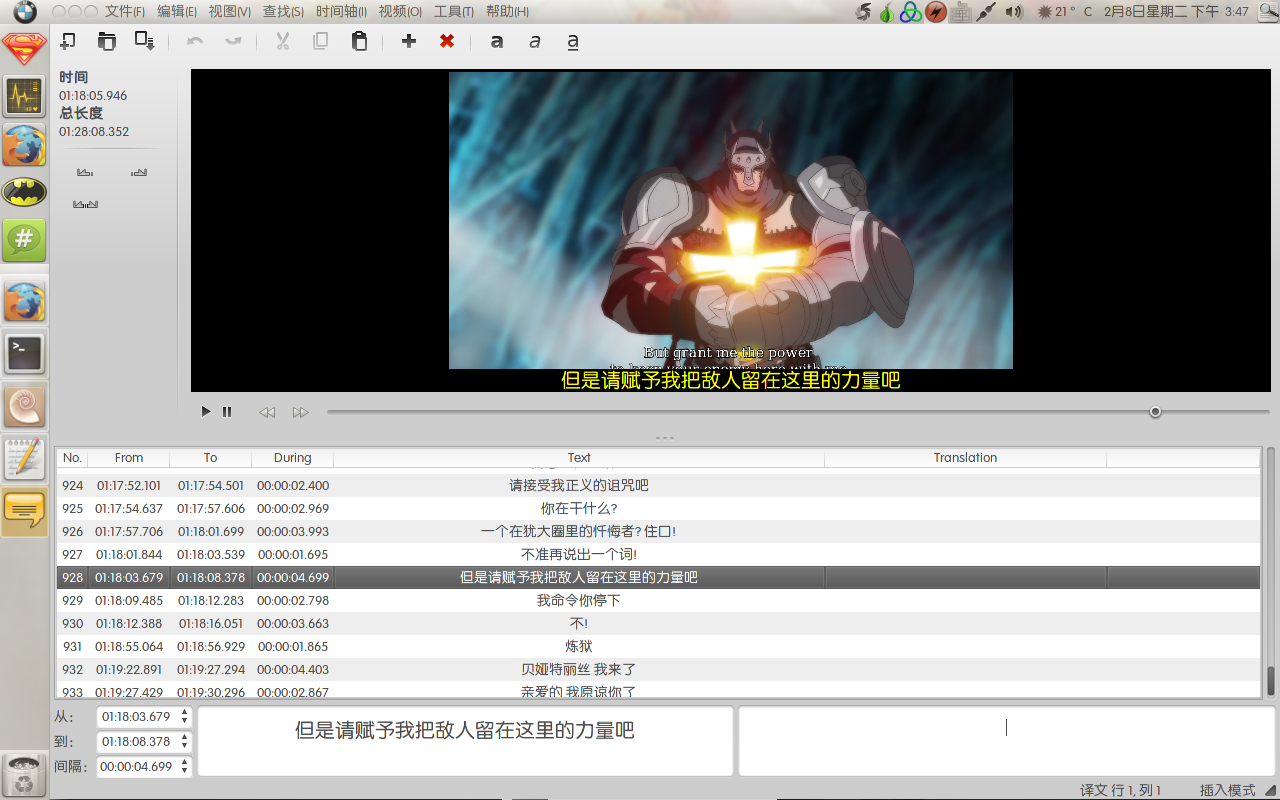
Task: Click the save/download toolbar icon
Action: [144, 41]
